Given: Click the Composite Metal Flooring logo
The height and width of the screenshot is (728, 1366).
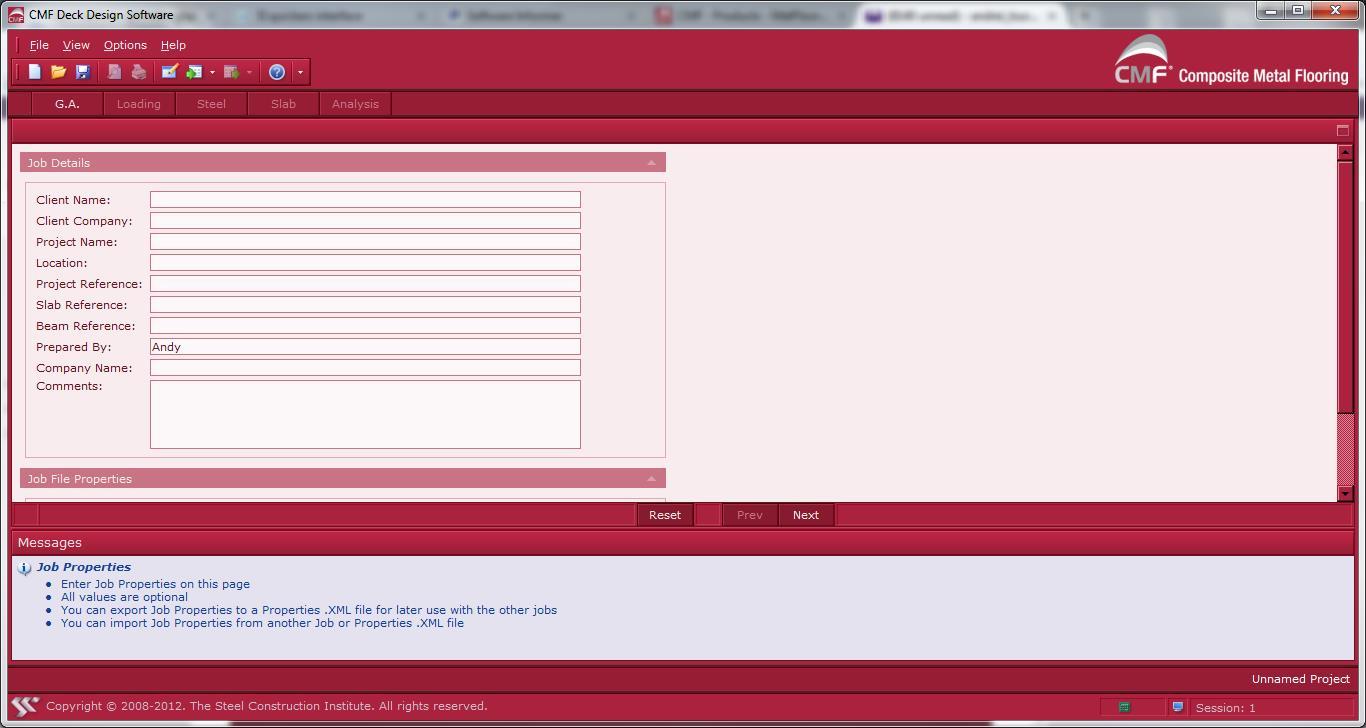Looking at the screenshot, I should (1231, 62).
